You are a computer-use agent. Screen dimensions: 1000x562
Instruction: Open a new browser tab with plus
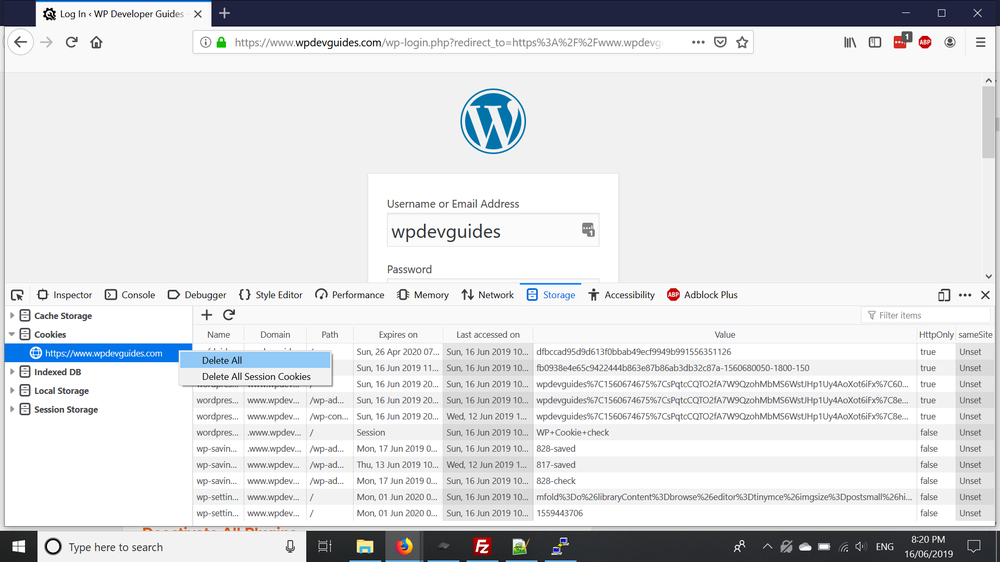224,13
